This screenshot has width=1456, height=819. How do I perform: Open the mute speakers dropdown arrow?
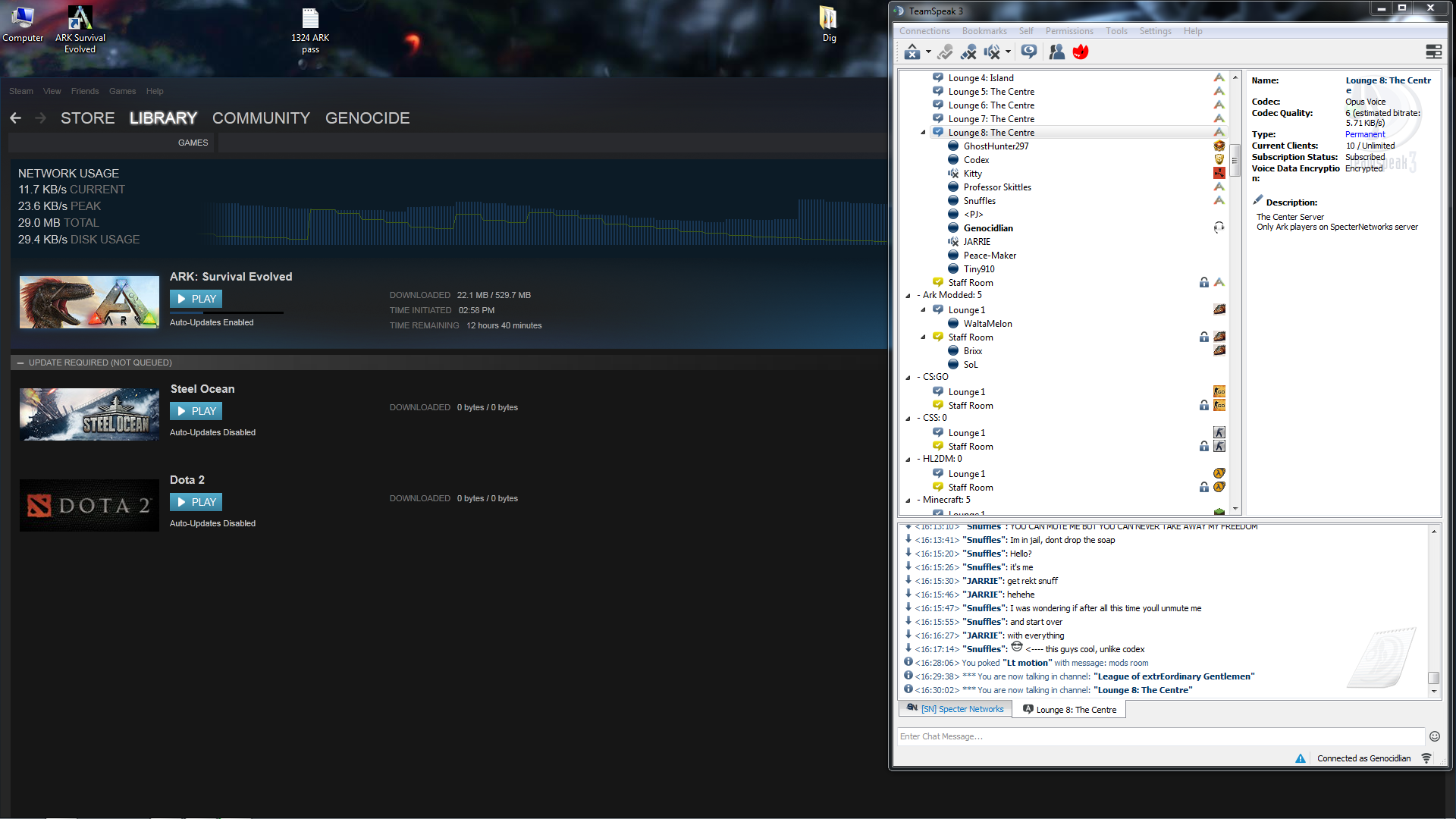[1008, 52]
